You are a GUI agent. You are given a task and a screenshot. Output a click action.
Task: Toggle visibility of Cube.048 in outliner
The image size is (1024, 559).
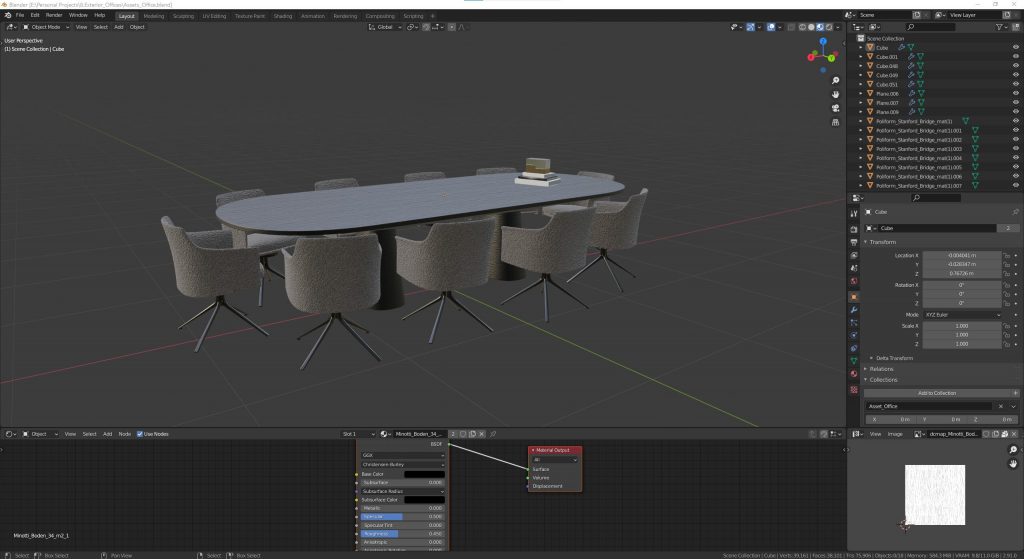[1014, 66]
